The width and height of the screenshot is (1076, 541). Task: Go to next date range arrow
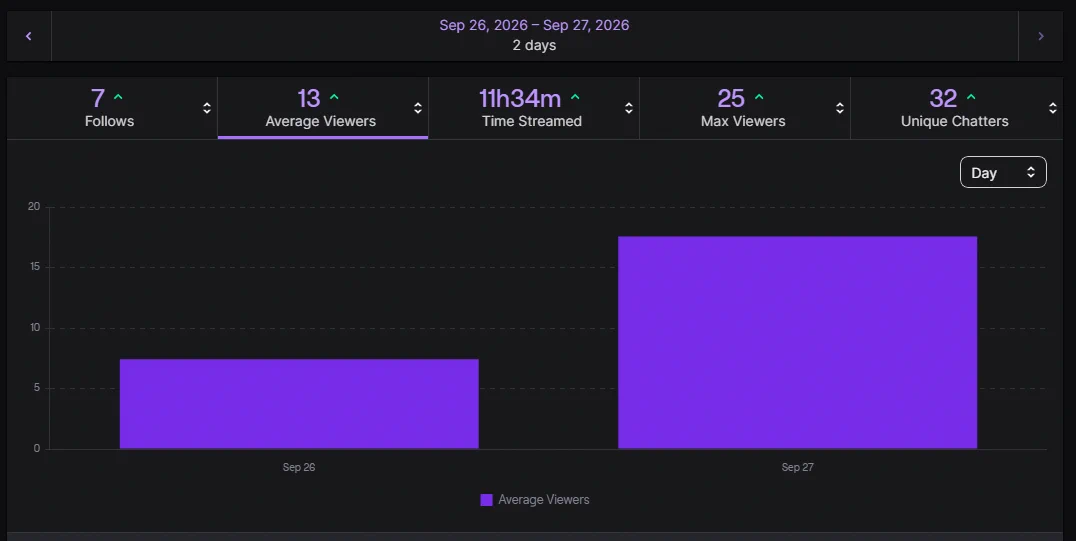point(1040,36)
